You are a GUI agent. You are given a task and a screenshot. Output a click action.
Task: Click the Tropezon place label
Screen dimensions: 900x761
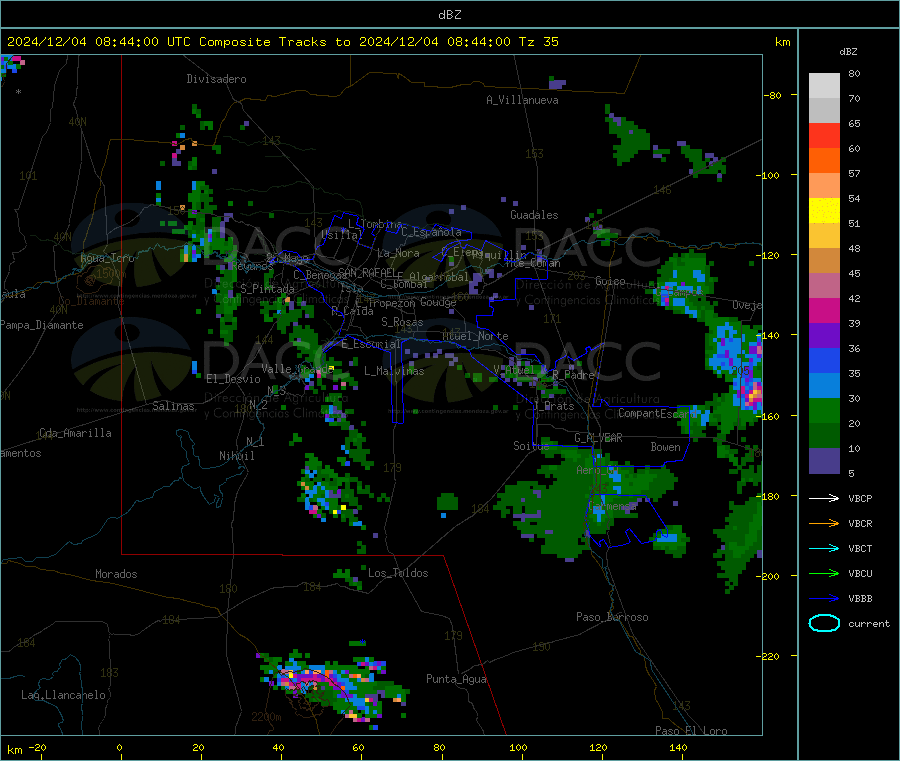point(391,303)
